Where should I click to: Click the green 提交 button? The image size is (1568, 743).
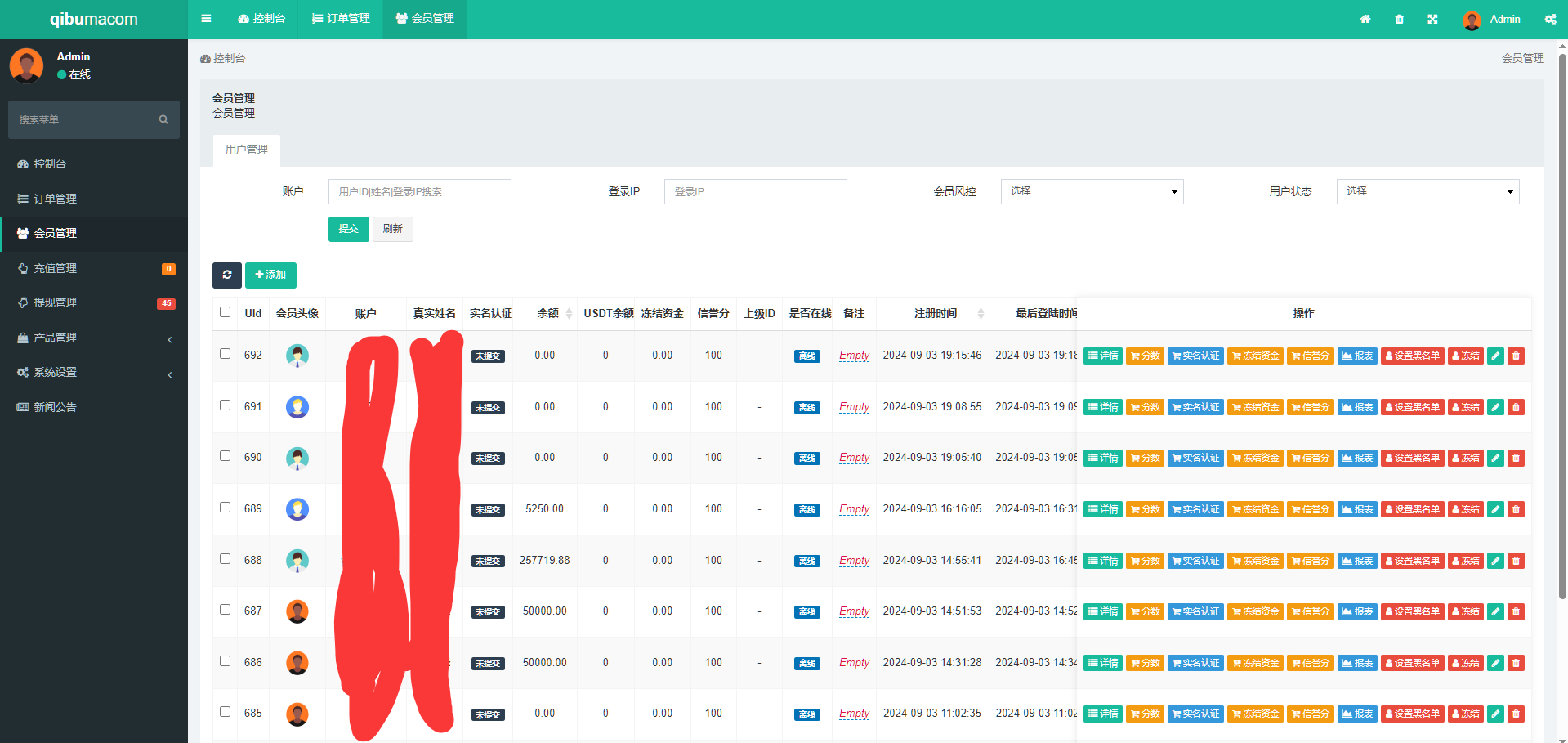pos(348,229)
